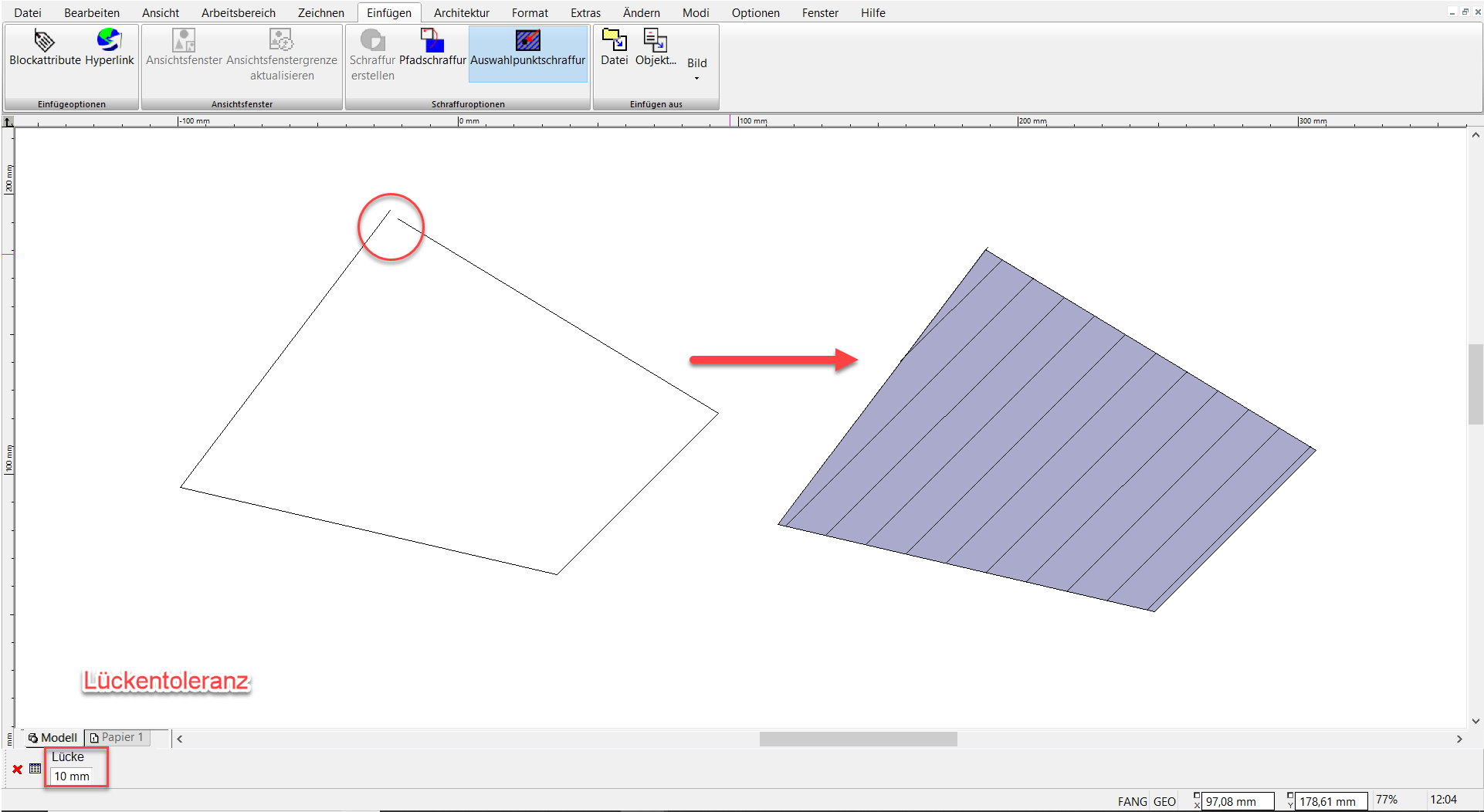Click the Objekt insert icon
Screen dimensions: 1484x812
pyautogui.click(x=655, y=40)
